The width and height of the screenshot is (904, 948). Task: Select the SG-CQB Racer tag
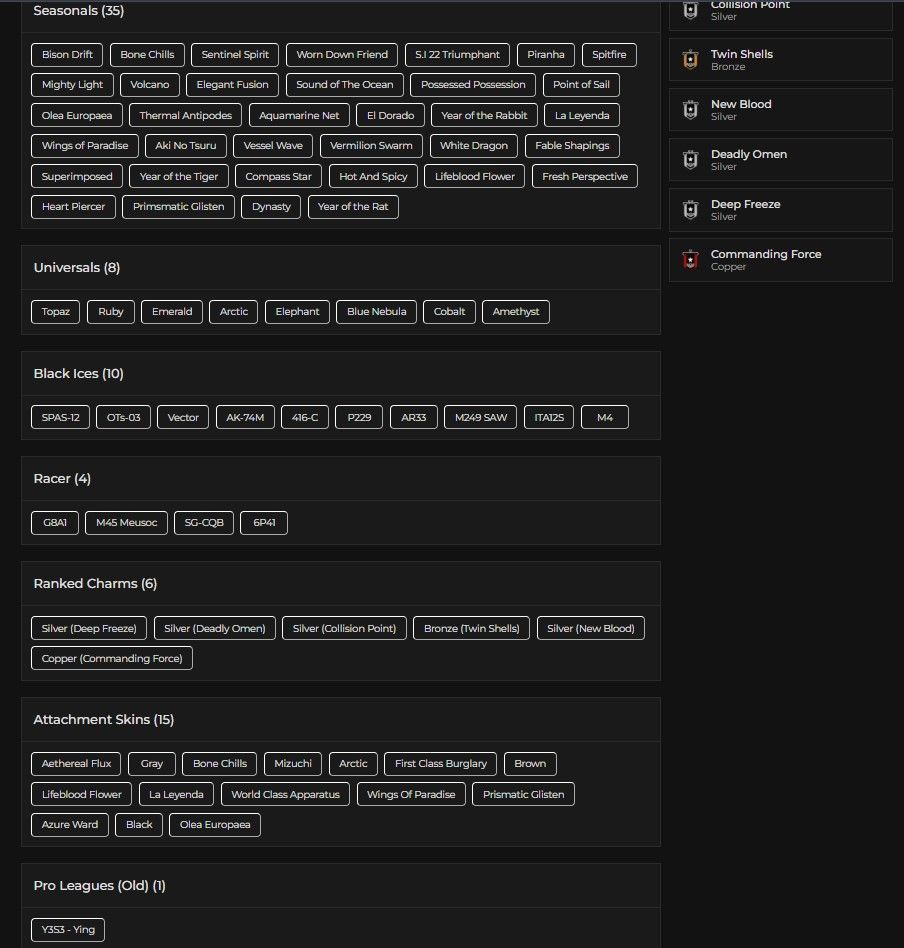pos(204,523)
